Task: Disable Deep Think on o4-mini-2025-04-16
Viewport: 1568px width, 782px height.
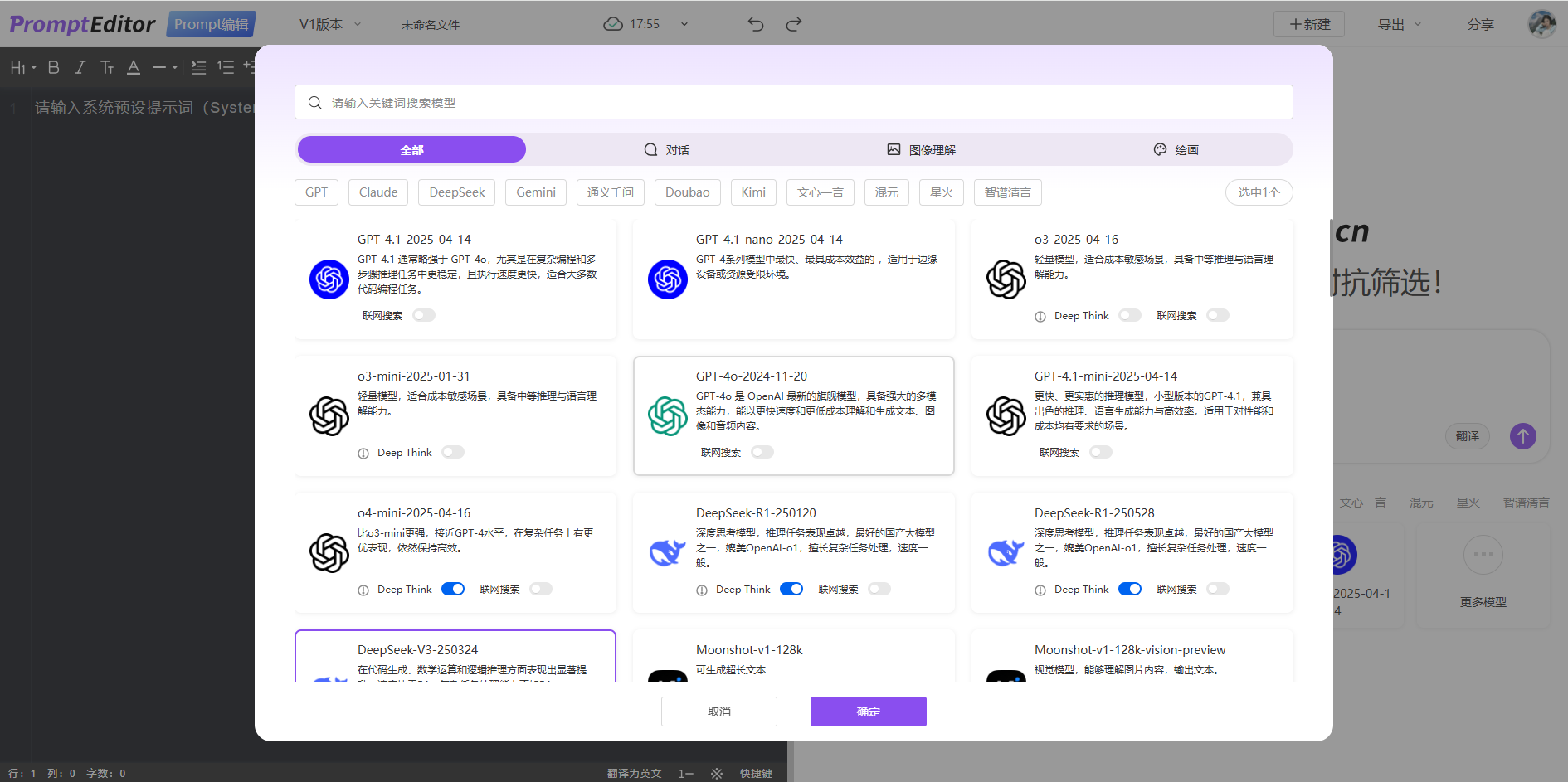Action: point(453,589)
